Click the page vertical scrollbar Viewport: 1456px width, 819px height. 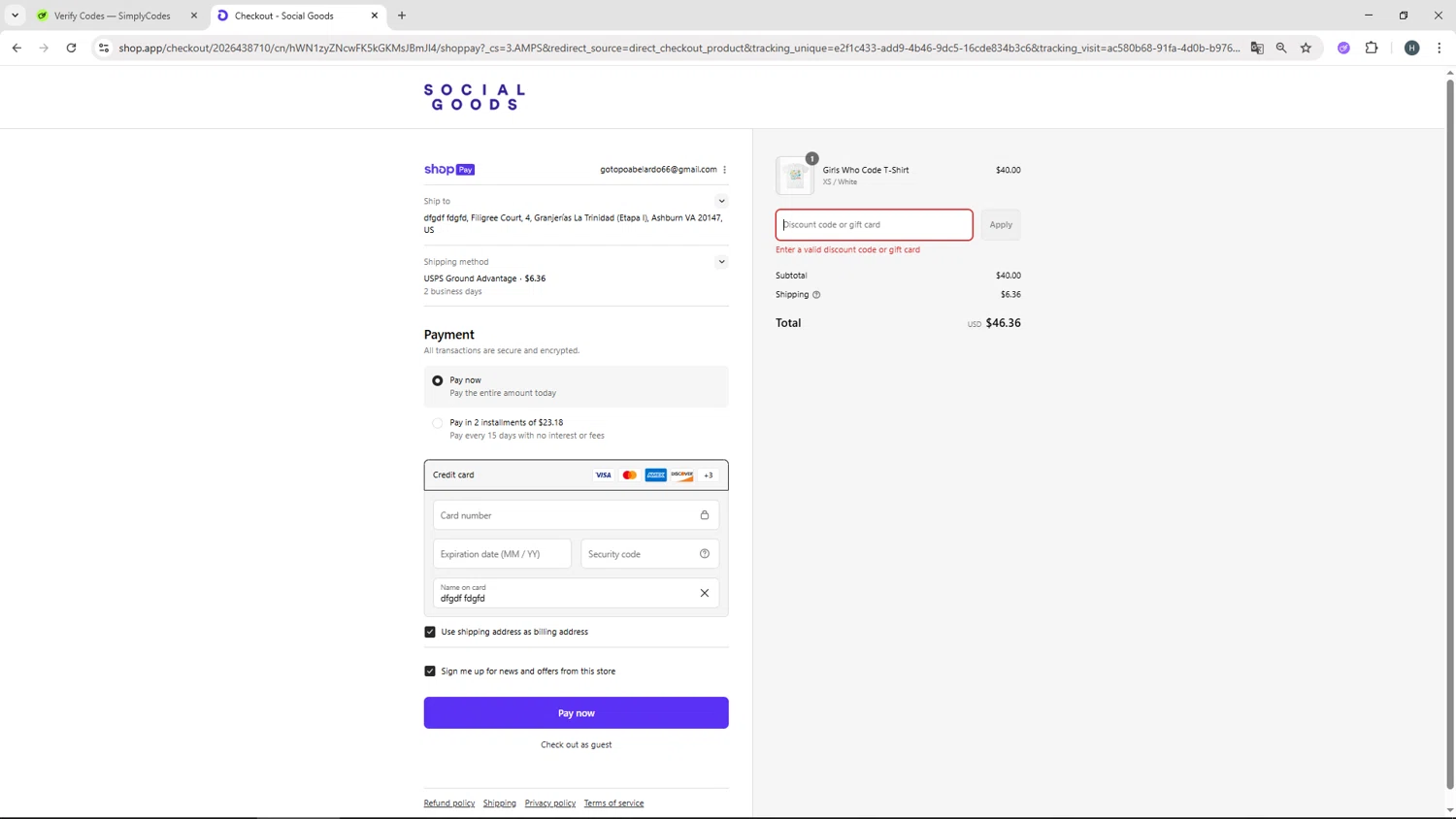[x=1450, y=434]
